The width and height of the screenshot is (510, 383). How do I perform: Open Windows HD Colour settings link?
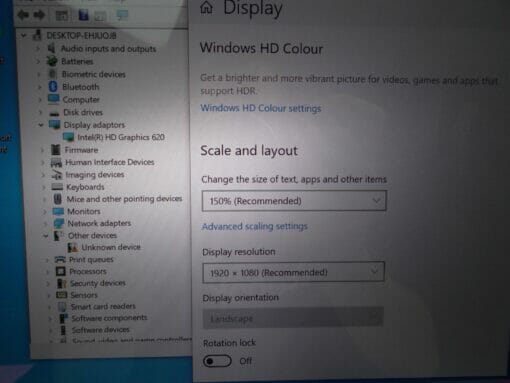tap(261, 108)
